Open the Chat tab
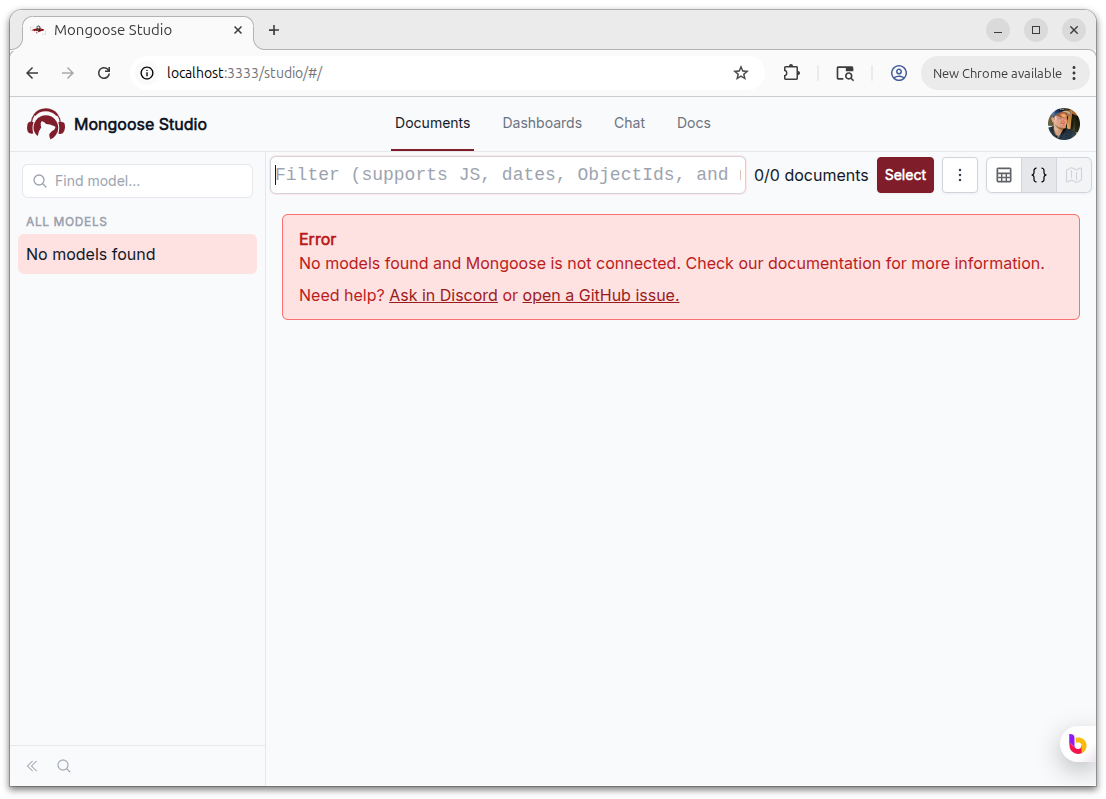 (x=629, y=123)
